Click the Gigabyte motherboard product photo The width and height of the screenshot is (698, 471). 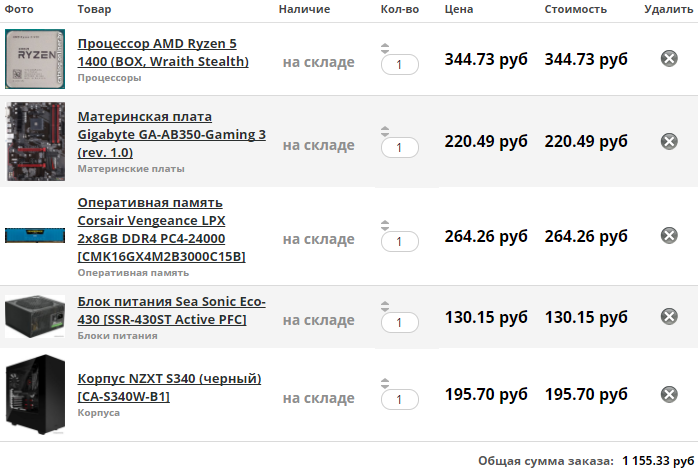point(35,138)
